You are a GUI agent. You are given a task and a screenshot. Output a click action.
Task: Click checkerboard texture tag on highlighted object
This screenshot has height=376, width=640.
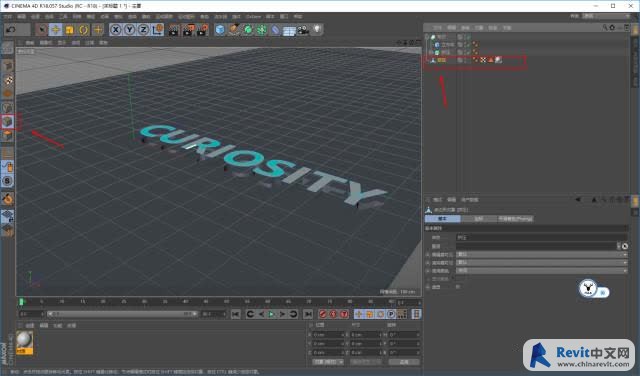pos(483,60)
